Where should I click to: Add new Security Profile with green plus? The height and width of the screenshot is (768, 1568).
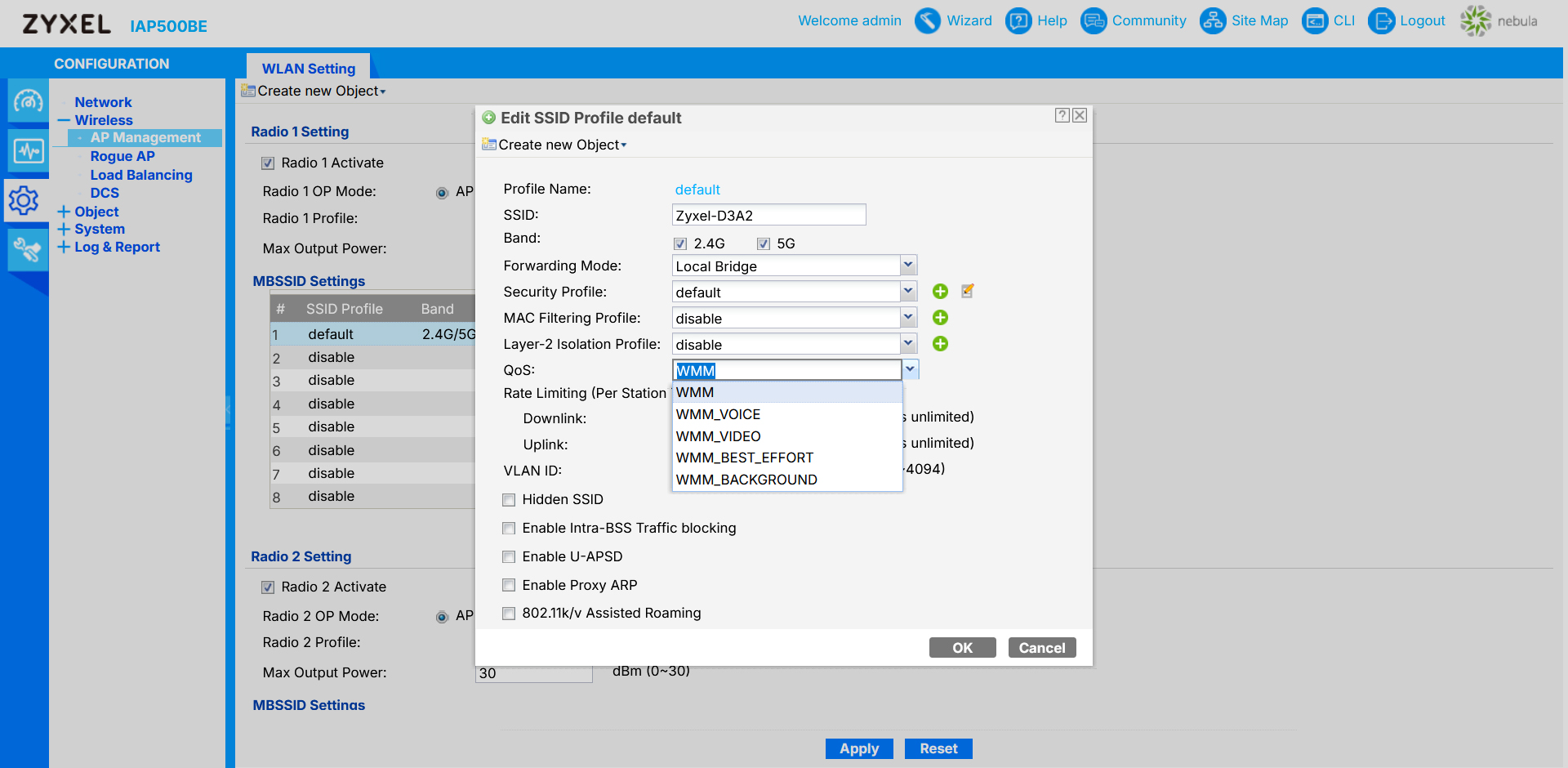click(940, 292)
